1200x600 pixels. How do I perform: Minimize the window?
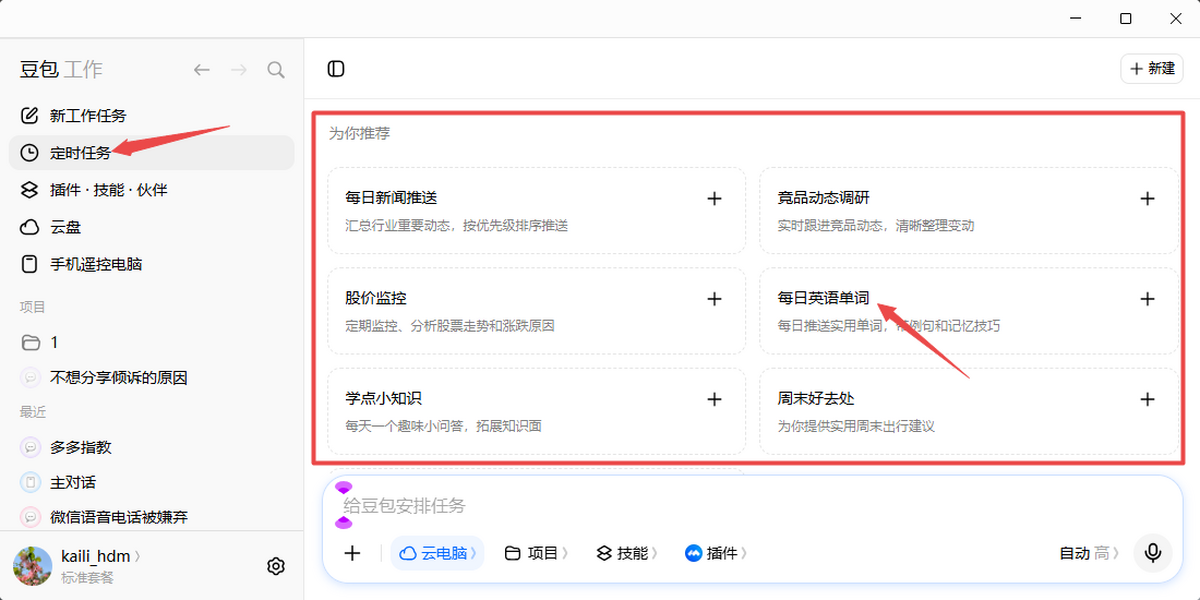(x=1076, y=19)
